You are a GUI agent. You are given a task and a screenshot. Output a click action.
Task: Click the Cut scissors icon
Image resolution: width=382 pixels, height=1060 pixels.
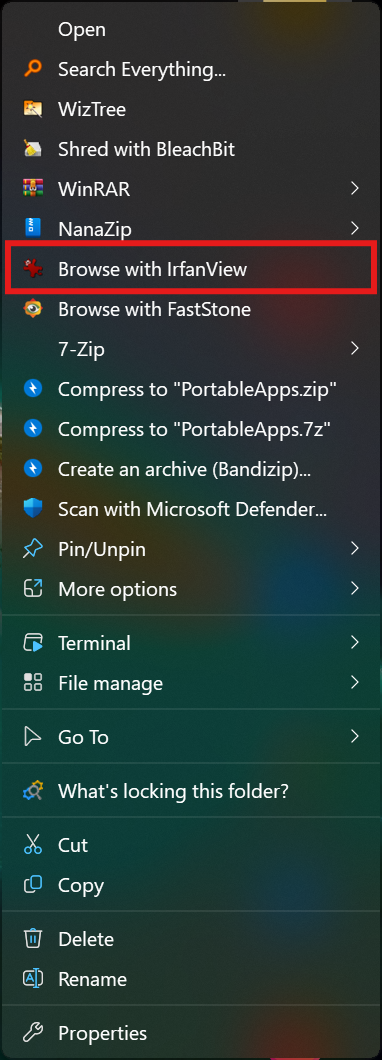tap(32, 844)
